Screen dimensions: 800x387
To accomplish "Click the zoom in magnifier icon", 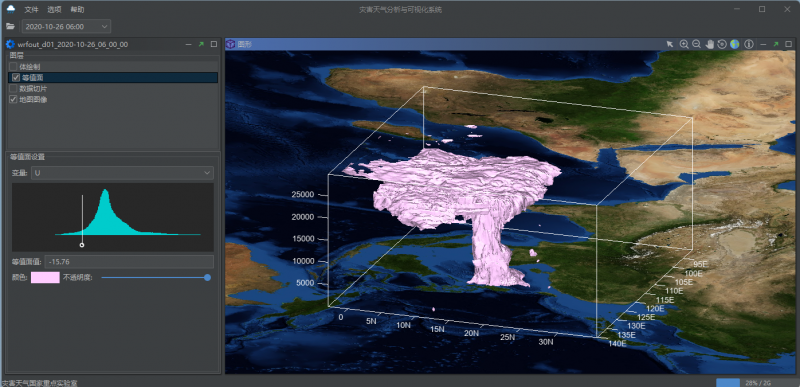I will (684, 44).
